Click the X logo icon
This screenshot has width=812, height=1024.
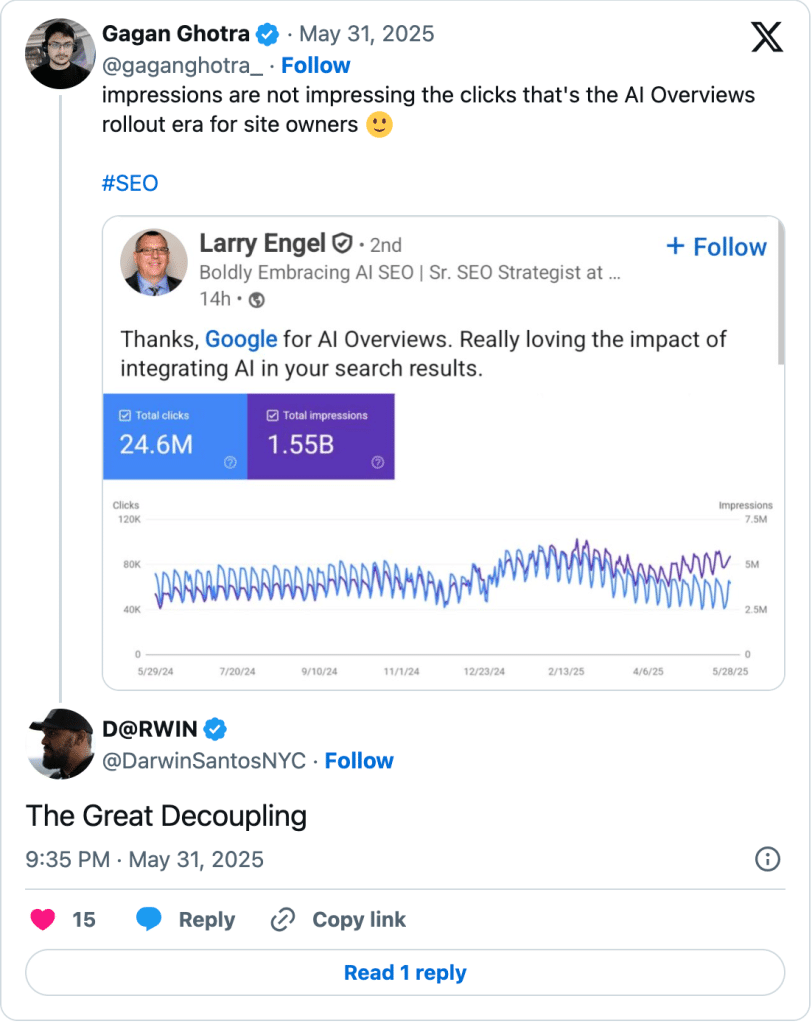point(767,39)
